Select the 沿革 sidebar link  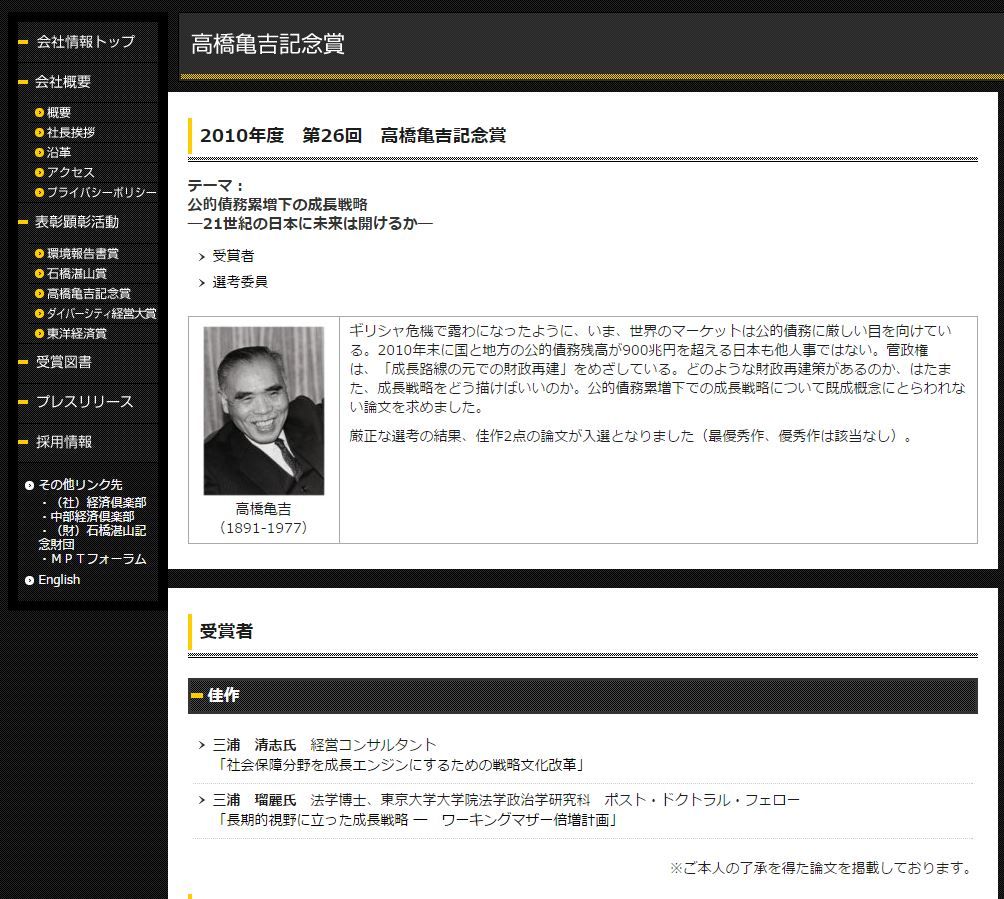pos(59,152)
